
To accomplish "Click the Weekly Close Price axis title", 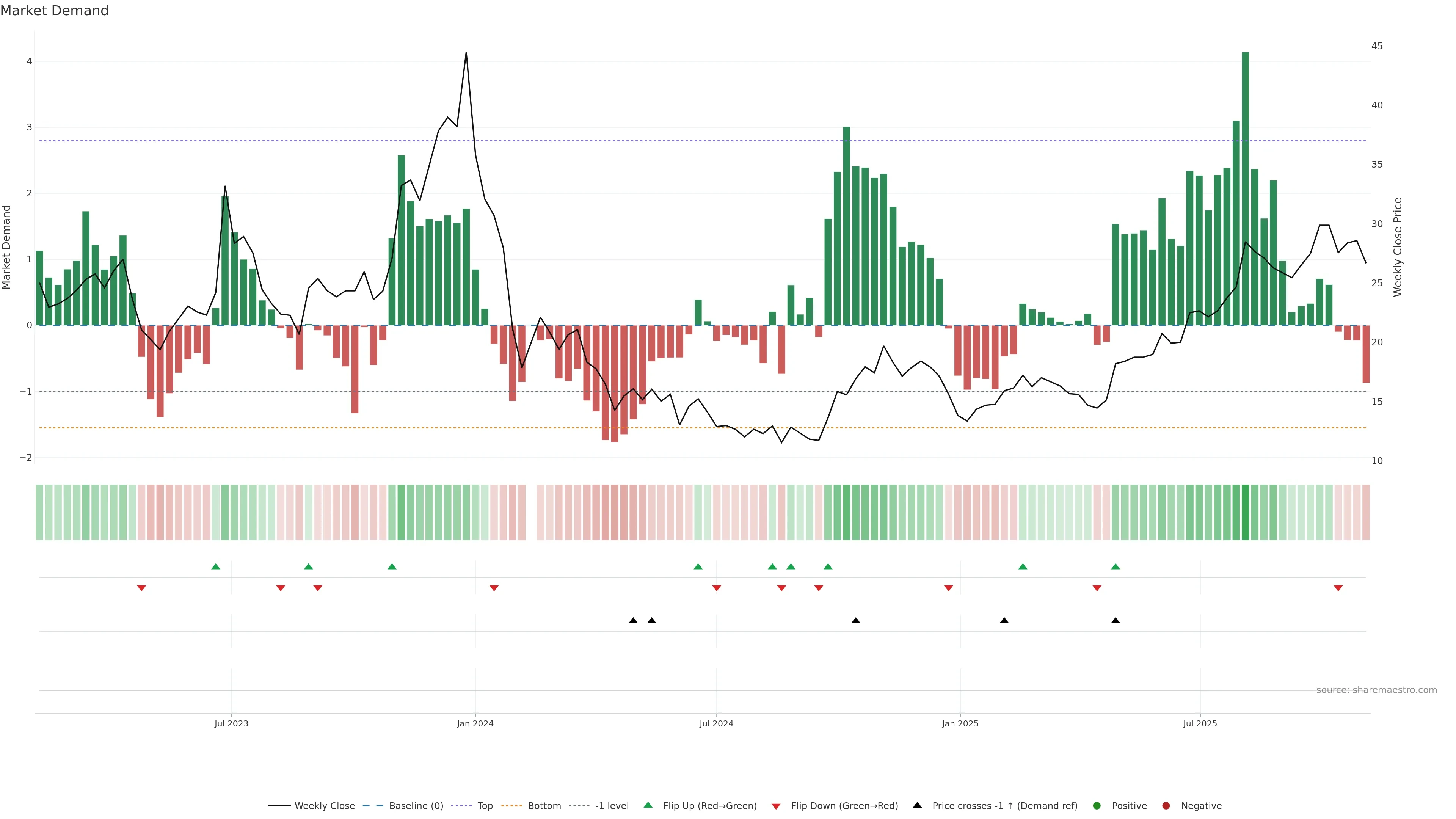I will (1398, 247).
